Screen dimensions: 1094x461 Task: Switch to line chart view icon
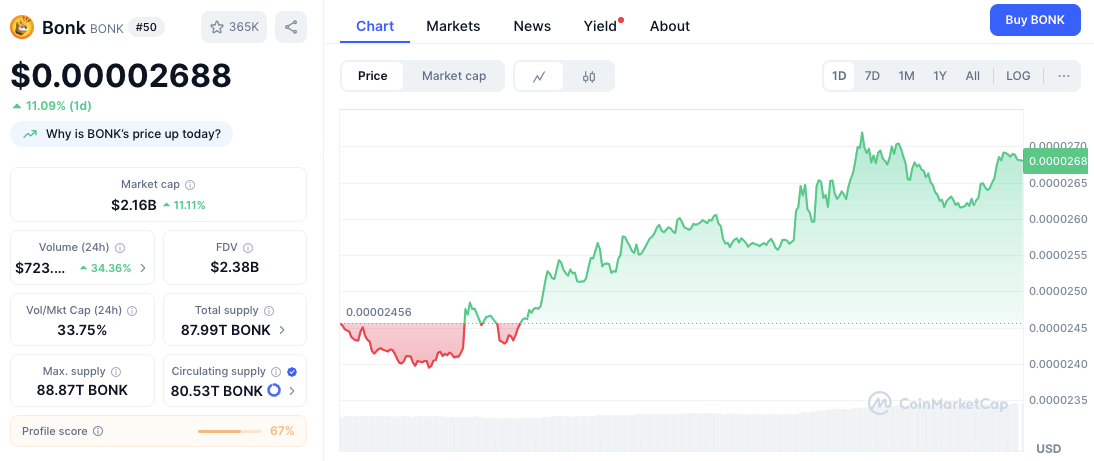point(539,76)
